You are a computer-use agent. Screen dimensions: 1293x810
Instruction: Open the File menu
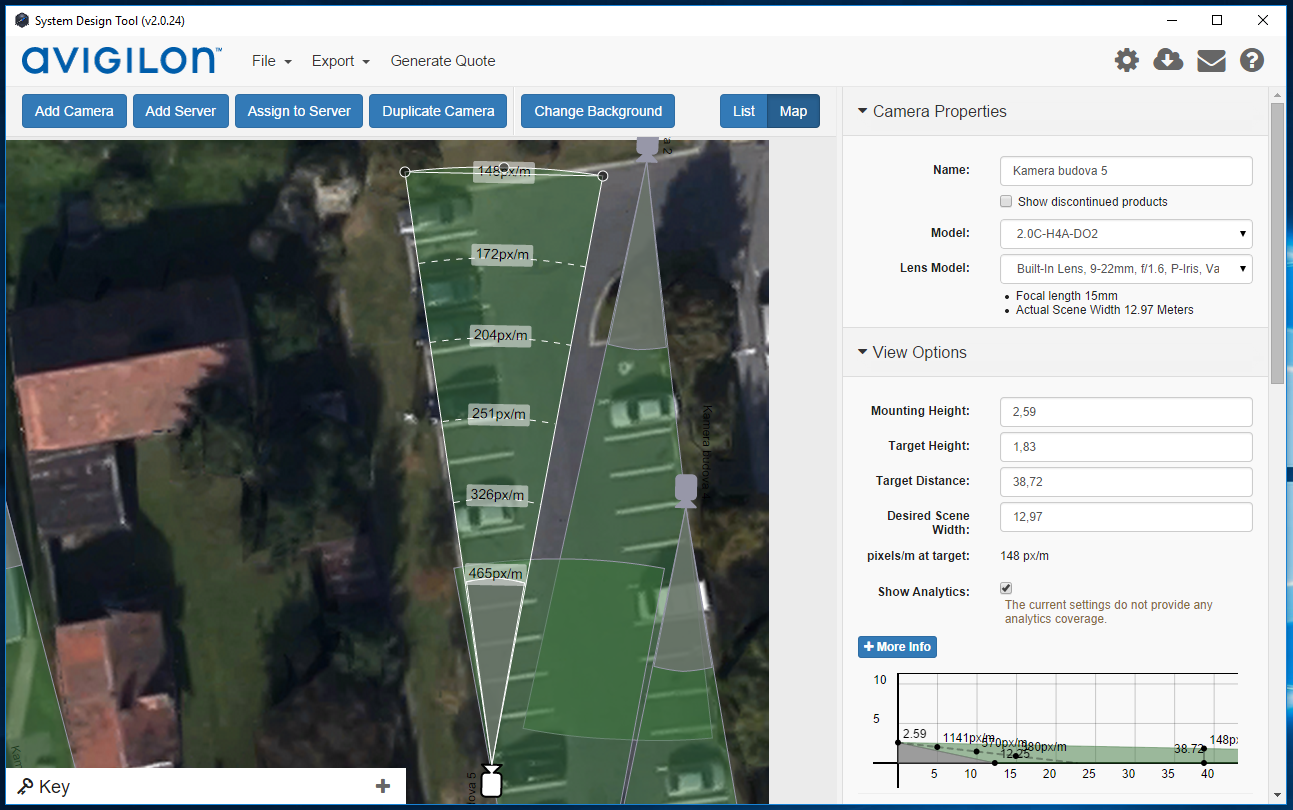click(x=271, y=61)
